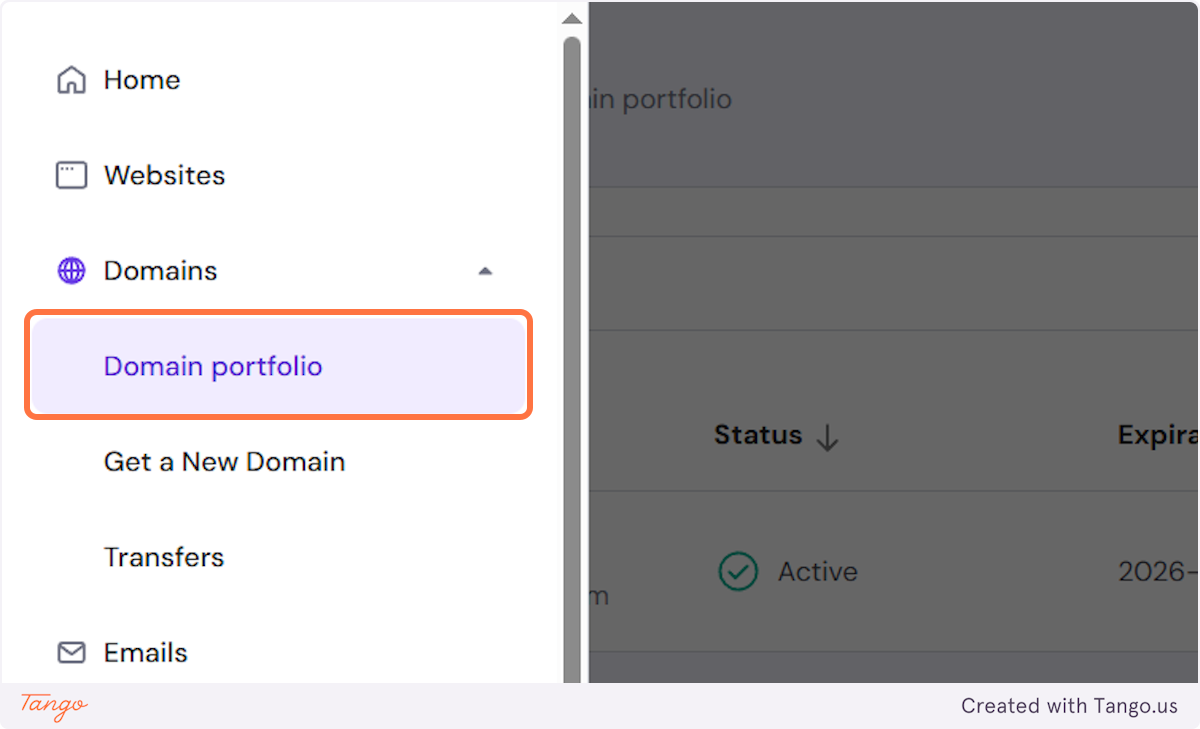The height and width of the screenshot is (729, 1200).
Task: Click the Websites window icon
Action: pos(71,176)
